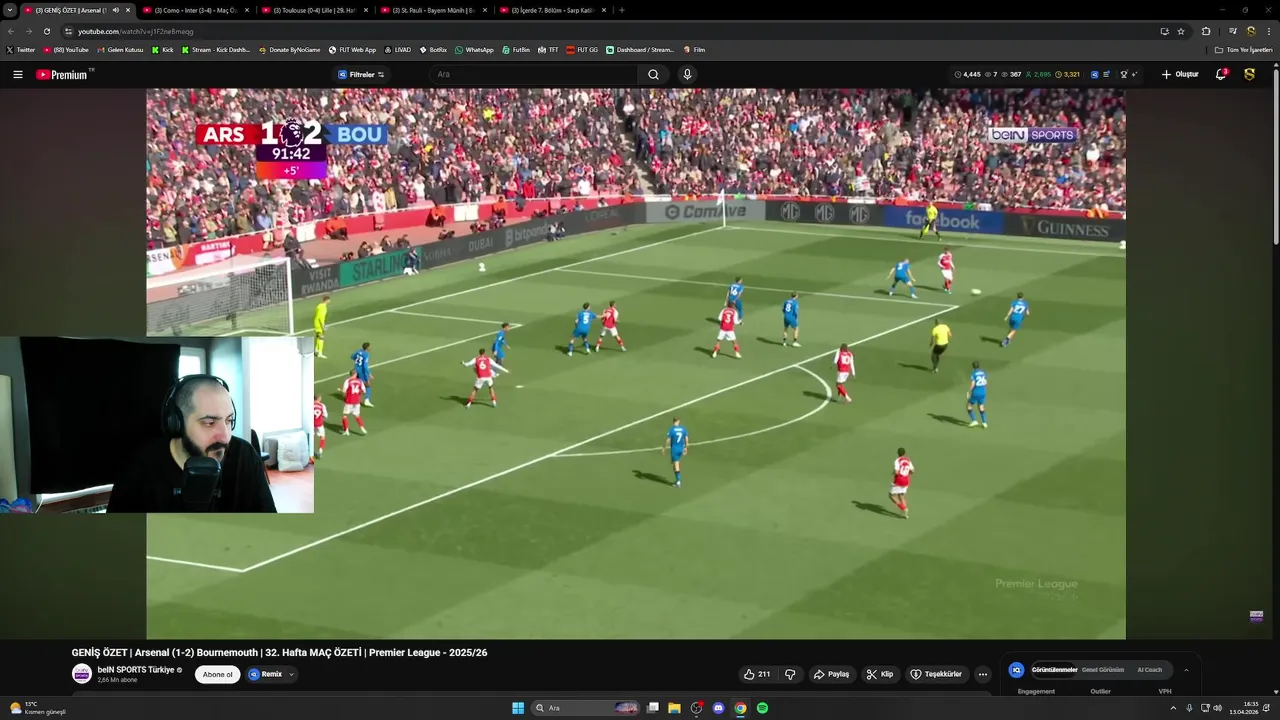Bookmark this page with star icon
Screen dimensions: 1280x720
point(1181,31)
